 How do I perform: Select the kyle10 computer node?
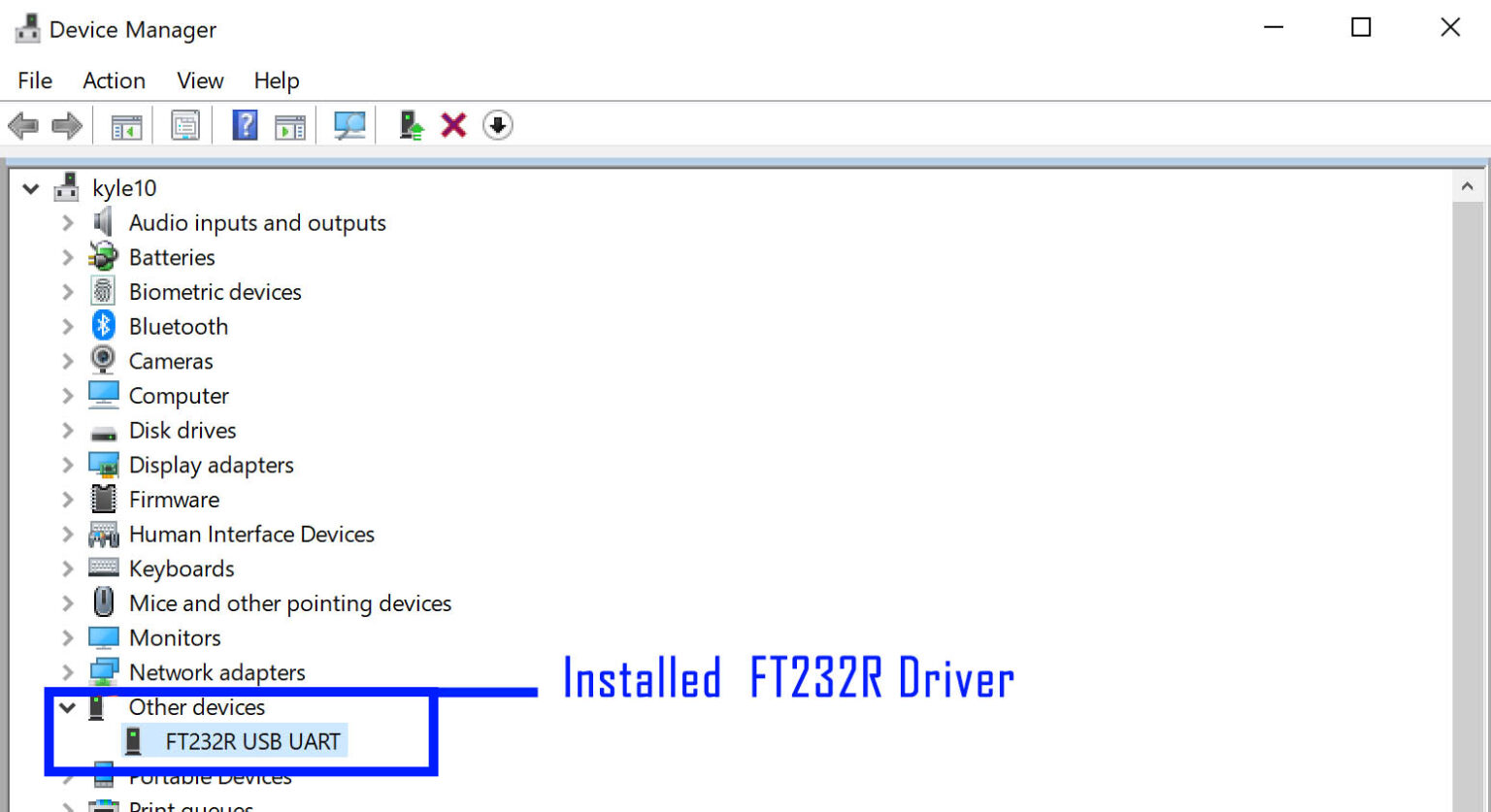coord(124,187)
